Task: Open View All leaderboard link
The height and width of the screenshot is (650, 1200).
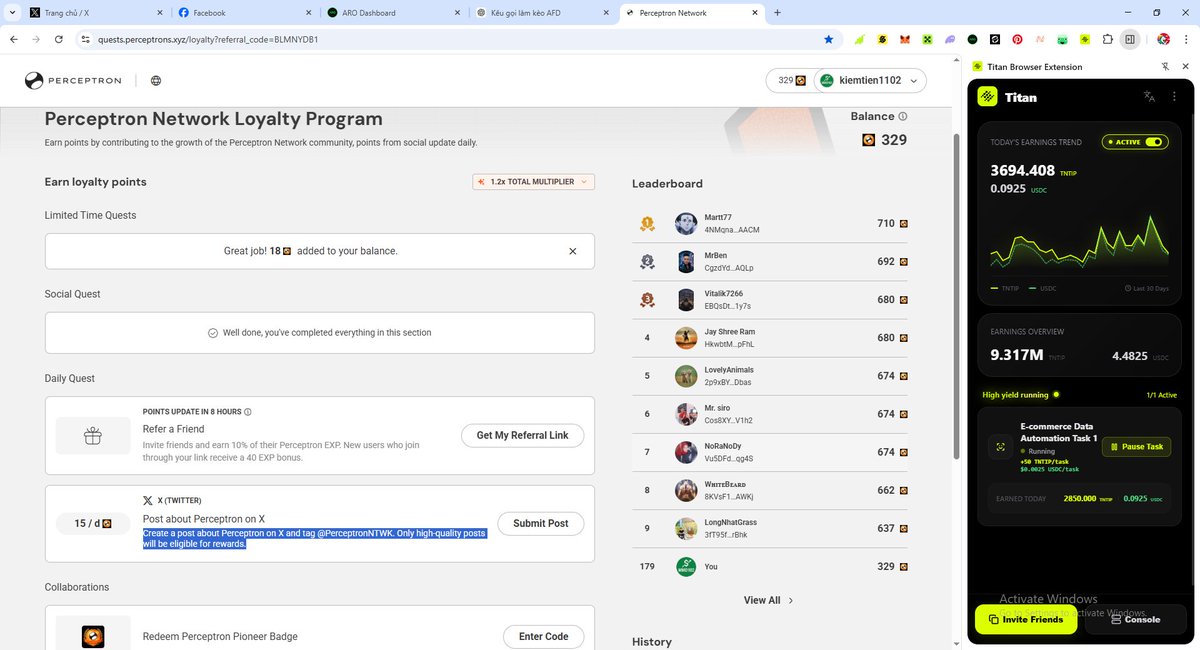Action: [768, 600]
